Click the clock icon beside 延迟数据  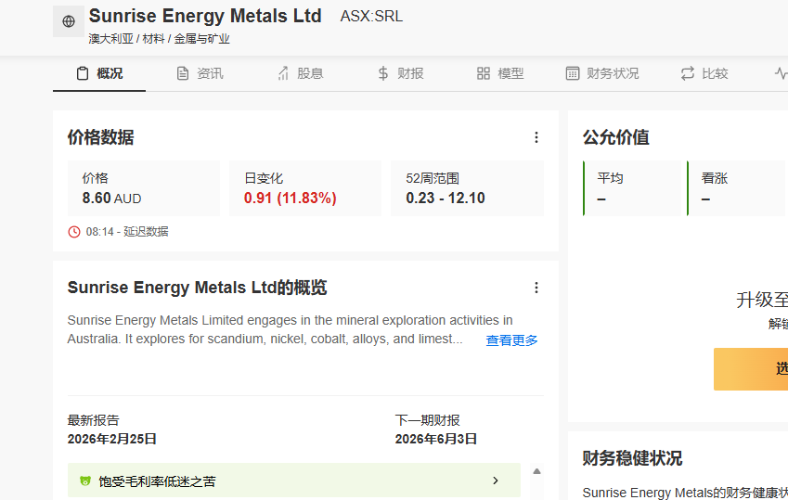coord(74,232)
